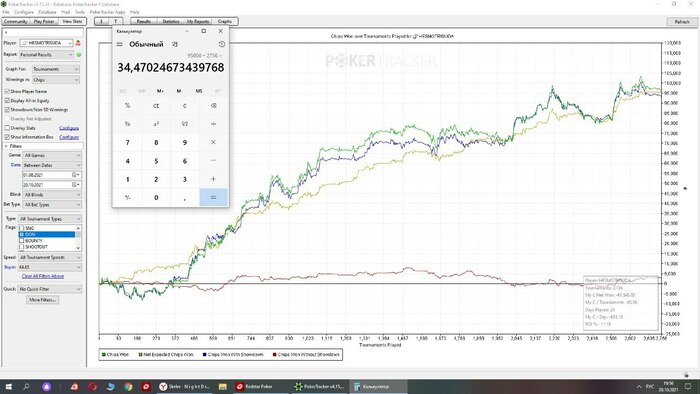Click the square root key
This screenshot has width=700, height=394.
point(185,124)
